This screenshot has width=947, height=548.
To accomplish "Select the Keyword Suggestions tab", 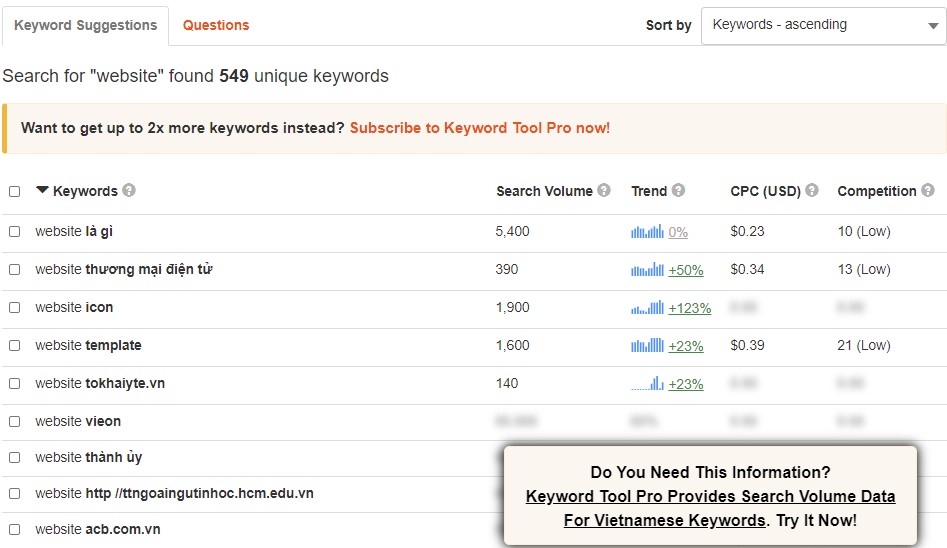I will [x=85, y=25].
